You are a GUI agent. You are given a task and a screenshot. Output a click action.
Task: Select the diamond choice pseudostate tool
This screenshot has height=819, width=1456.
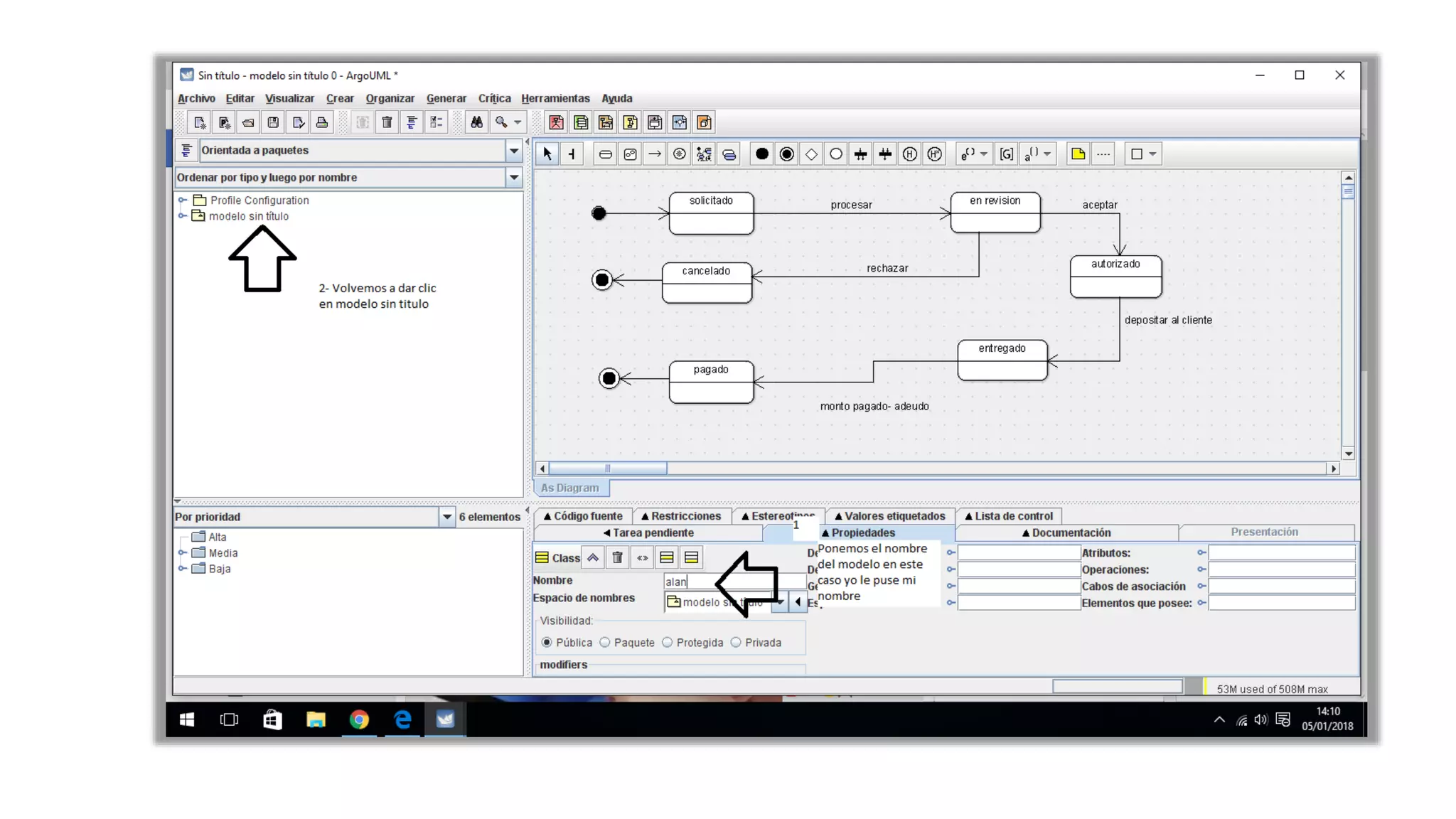[811, 154]
